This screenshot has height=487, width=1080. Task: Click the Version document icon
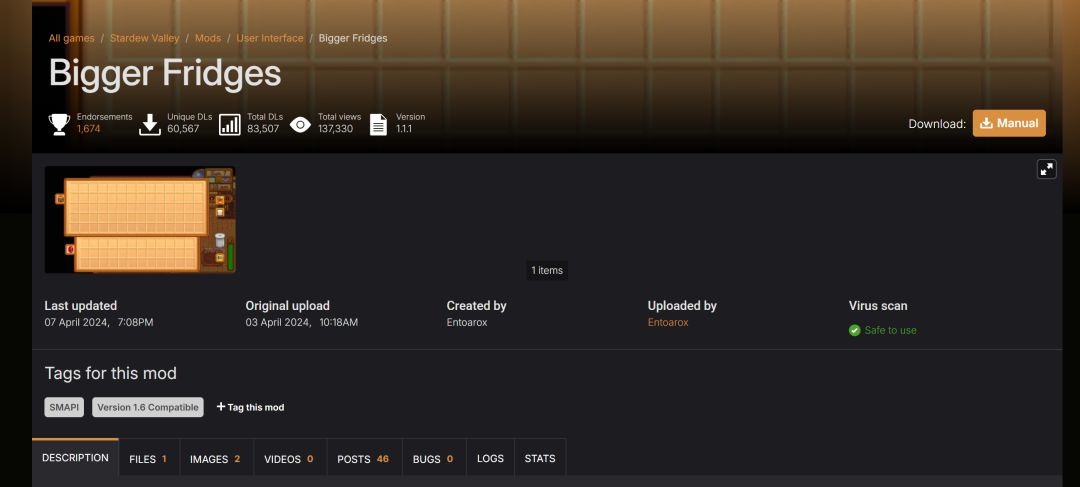click(378, 125)
